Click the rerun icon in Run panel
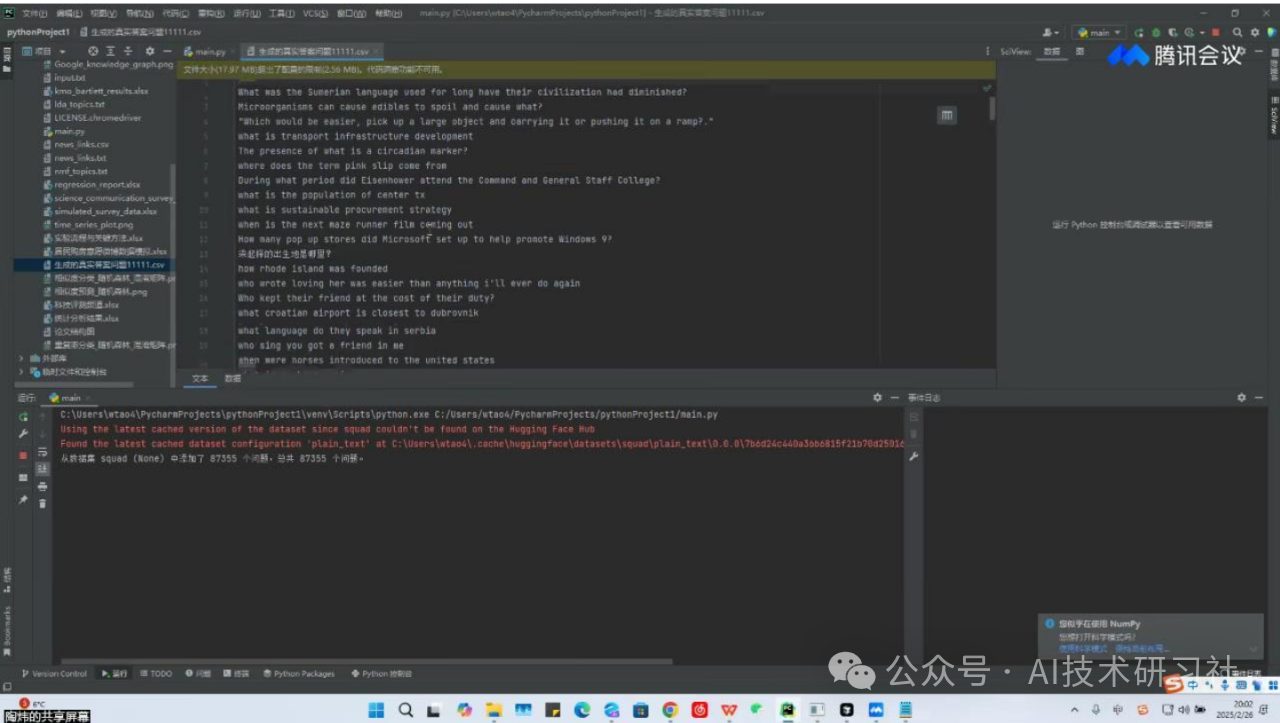1280x723 pixels. pos(23,416)
